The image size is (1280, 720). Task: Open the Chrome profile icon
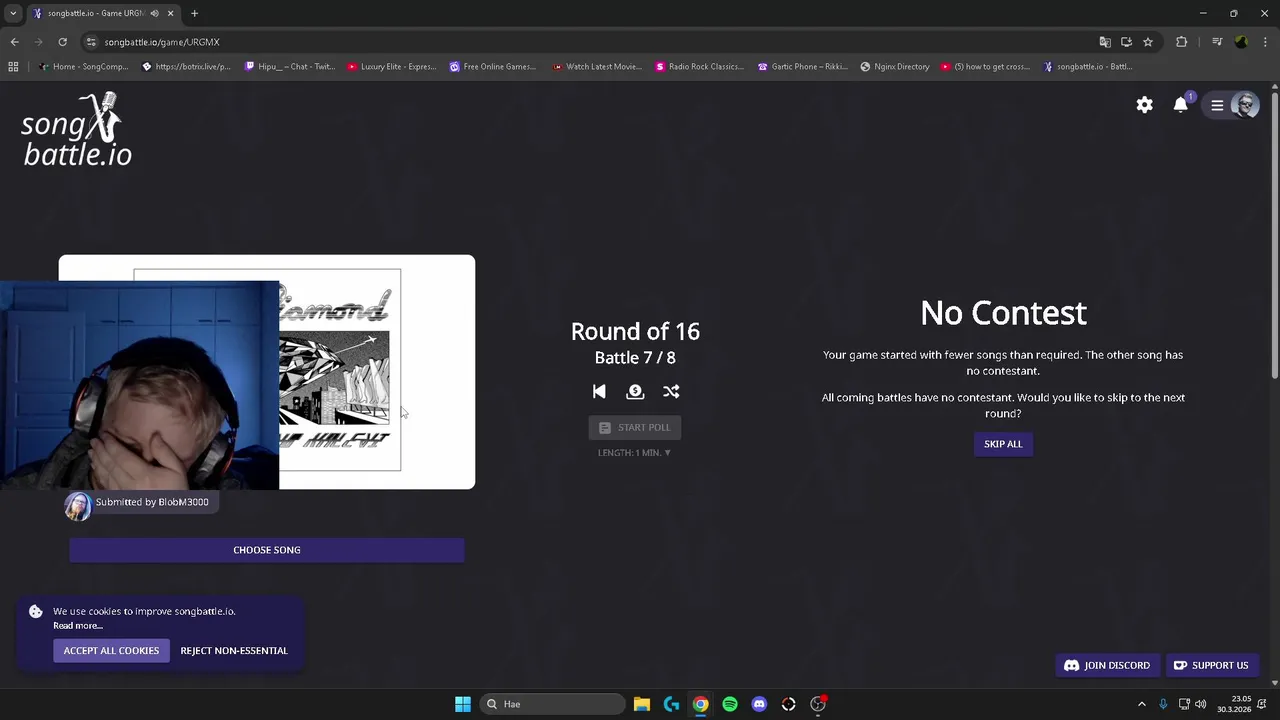pyautogui.click(x=1241, y=42)
